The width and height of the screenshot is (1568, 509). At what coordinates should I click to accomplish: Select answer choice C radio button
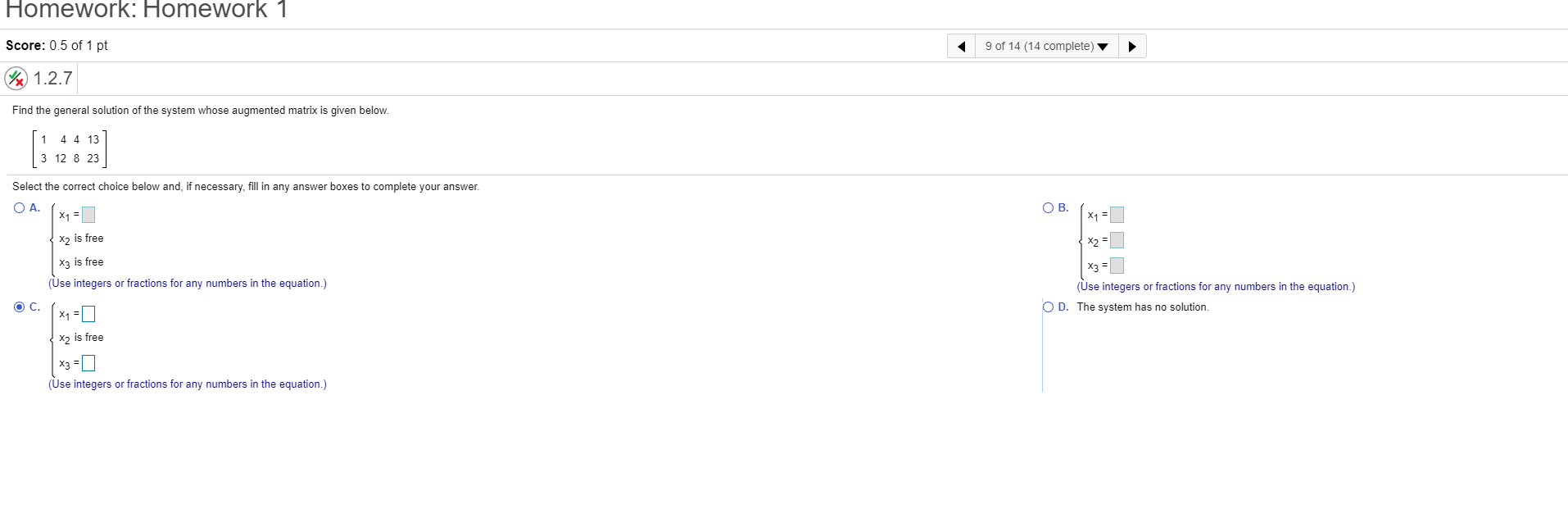[19, 307]
